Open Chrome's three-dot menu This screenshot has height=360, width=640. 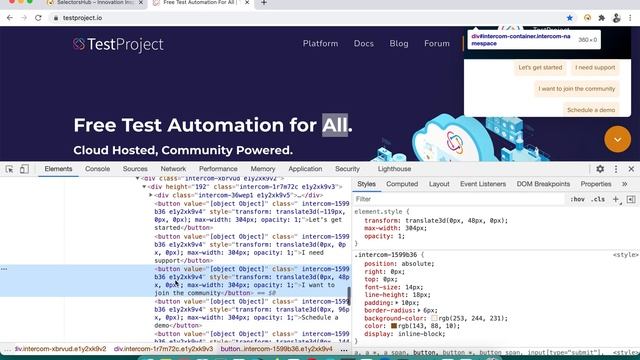(631, 18)
